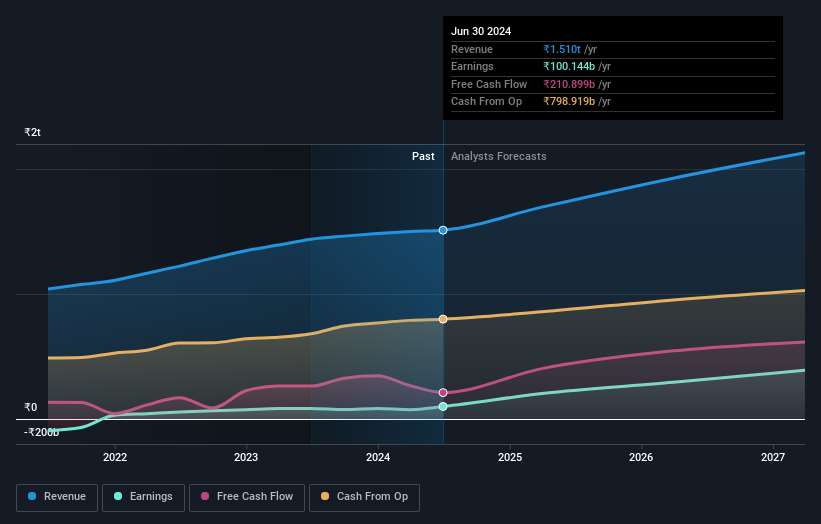Click the ₹100.144b earnings value
821x524 pixels.
pos(569,66)
